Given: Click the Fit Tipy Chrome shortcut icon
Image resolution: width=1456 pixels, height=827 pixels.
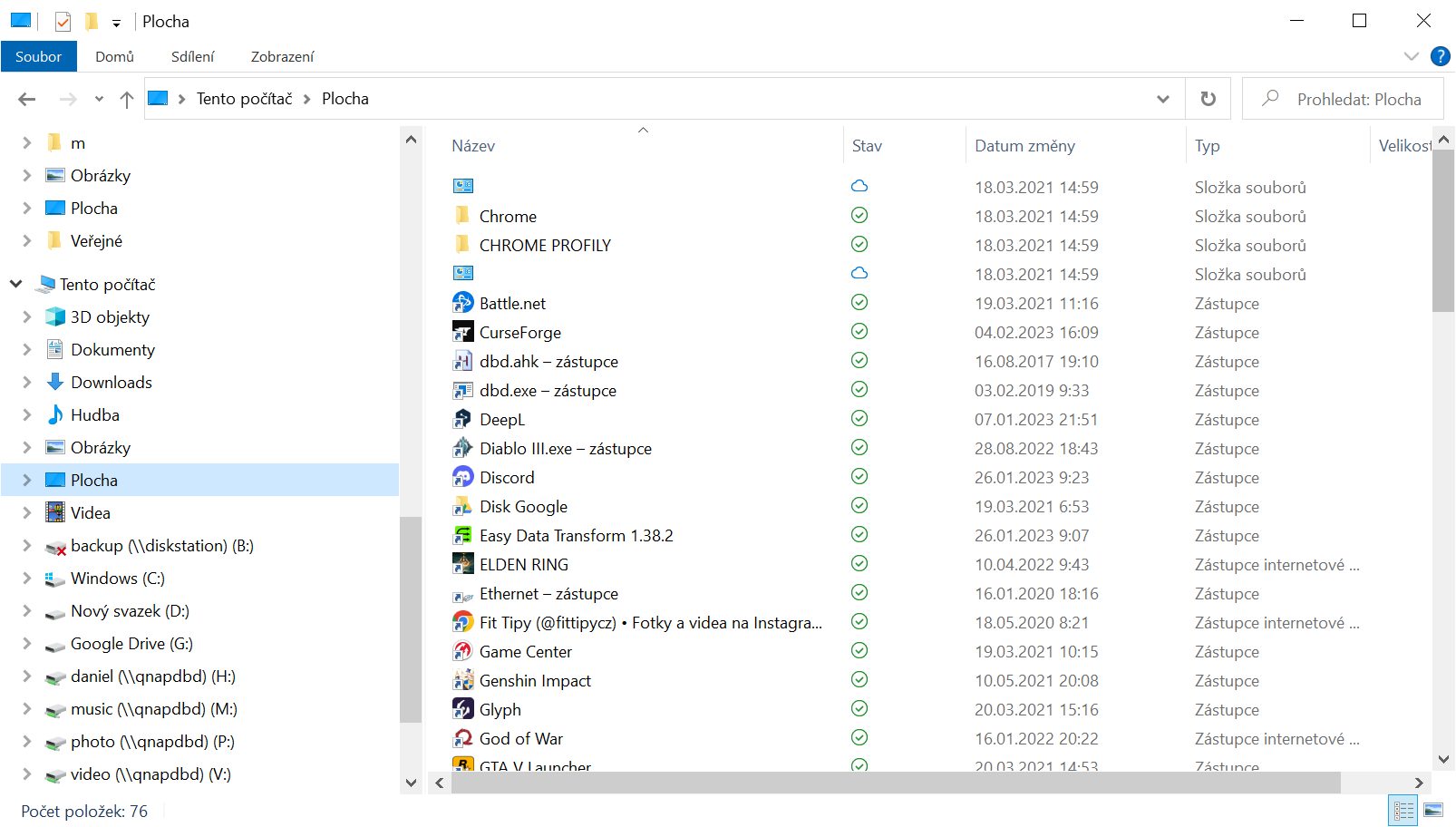Looking at the screenshot, I should tap(462, 622).
